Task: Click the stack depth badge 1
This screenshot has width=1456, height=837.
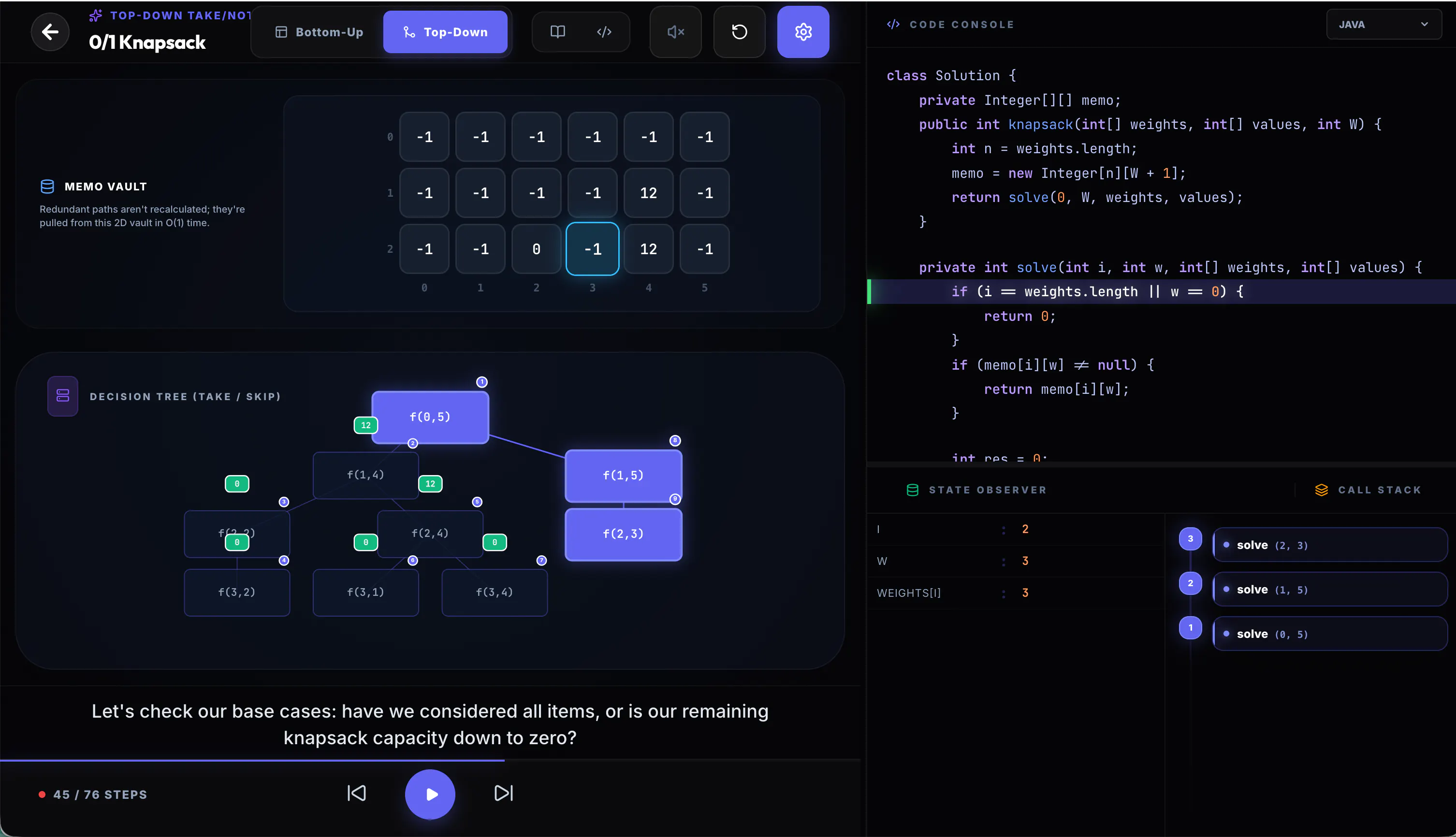Action: click(1190, 628)
